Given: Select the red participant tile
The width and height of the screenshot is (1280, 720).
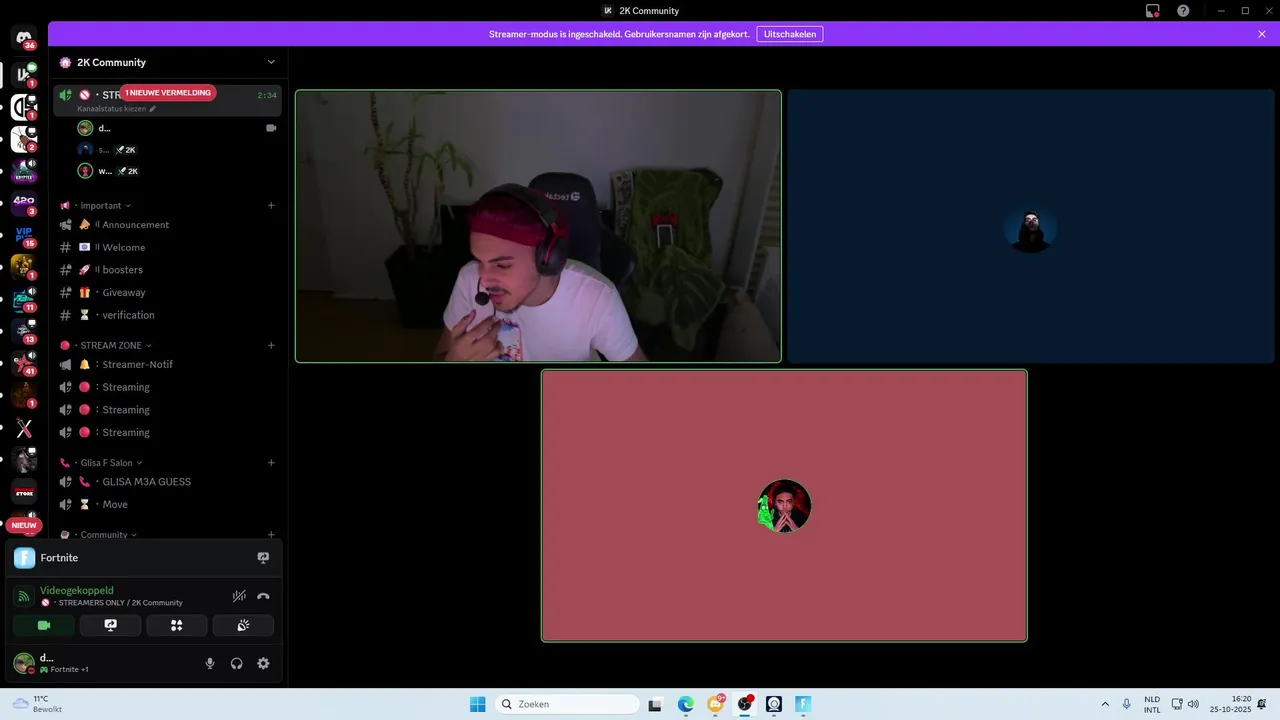Looking at the screenshot, I should click(x=784, y=505).
